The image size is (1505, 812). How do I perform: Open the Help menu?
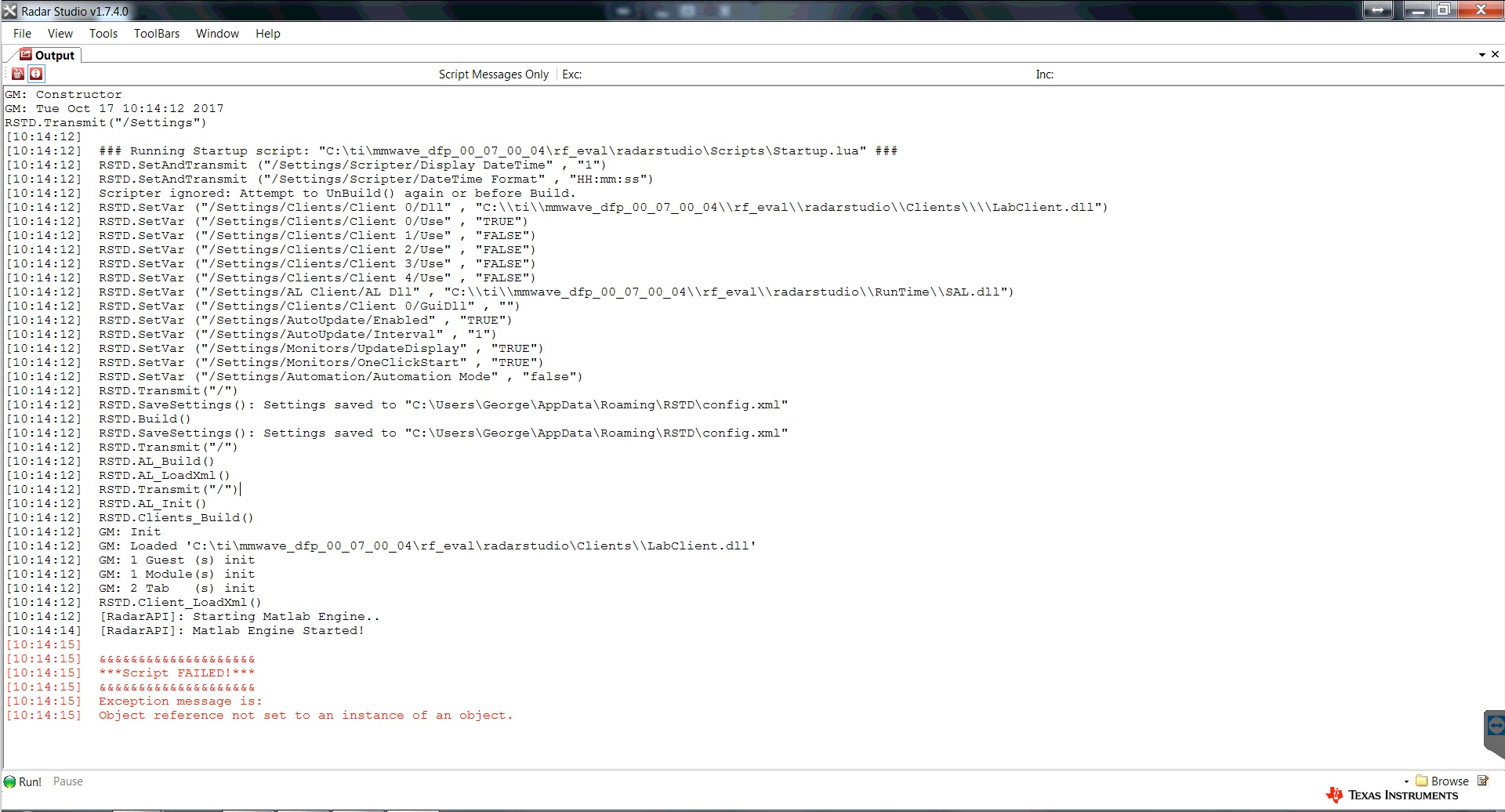pos(268,33)
